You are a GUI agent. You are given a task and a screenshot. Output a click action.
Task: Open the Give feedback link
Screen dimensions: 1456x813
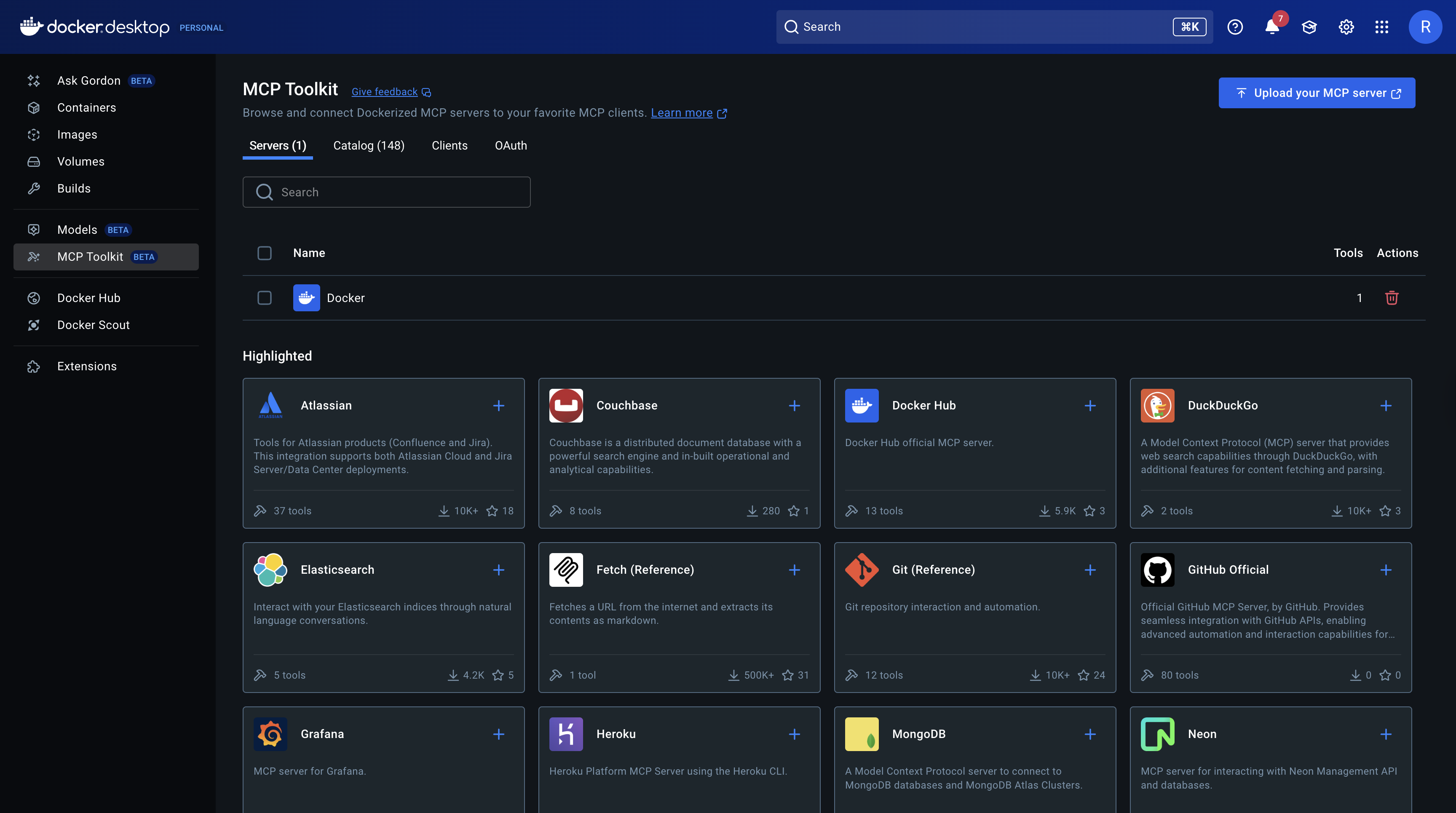383,91
